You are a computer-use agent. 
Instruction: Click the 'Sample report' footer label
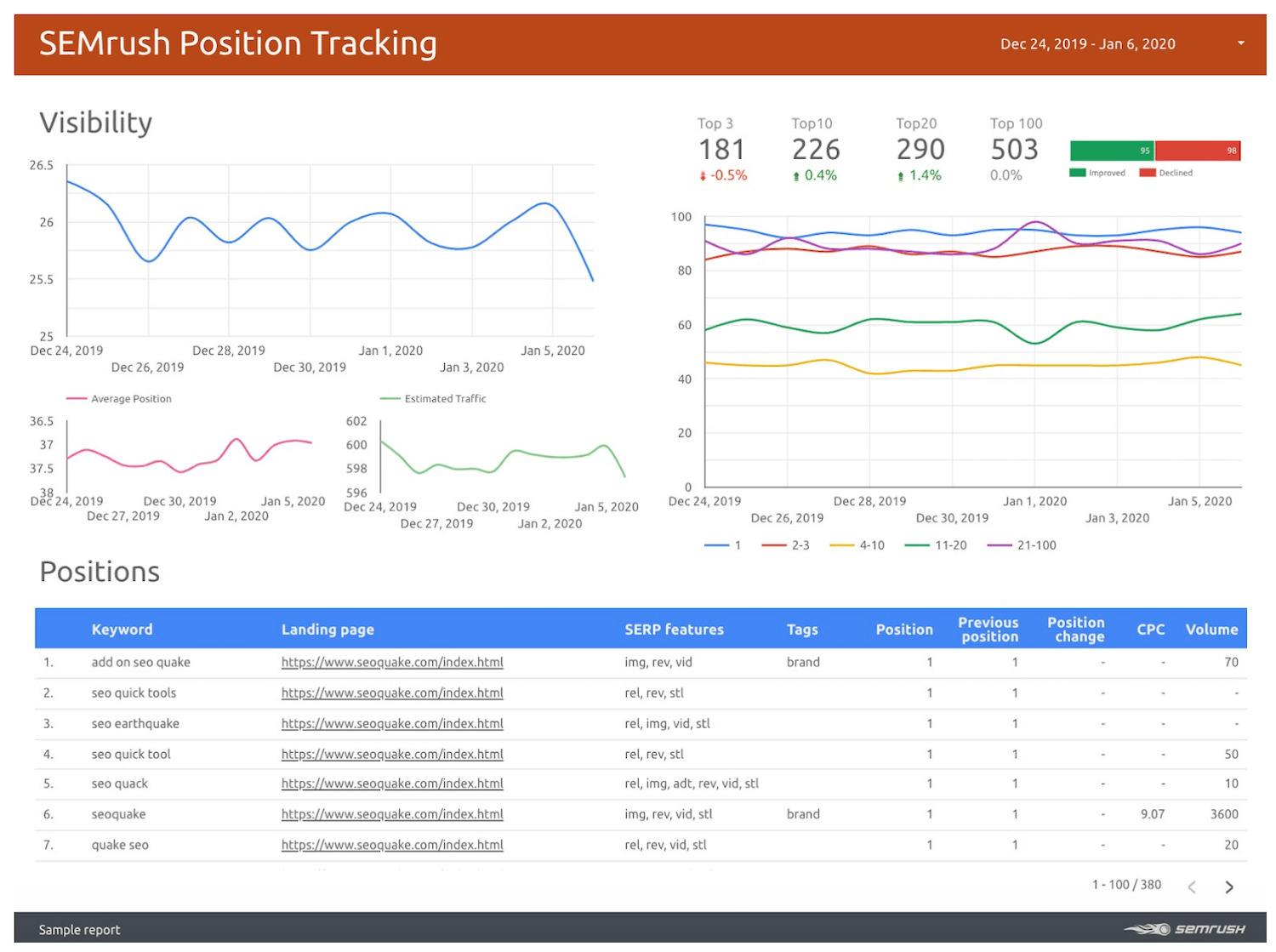point(79,930)
